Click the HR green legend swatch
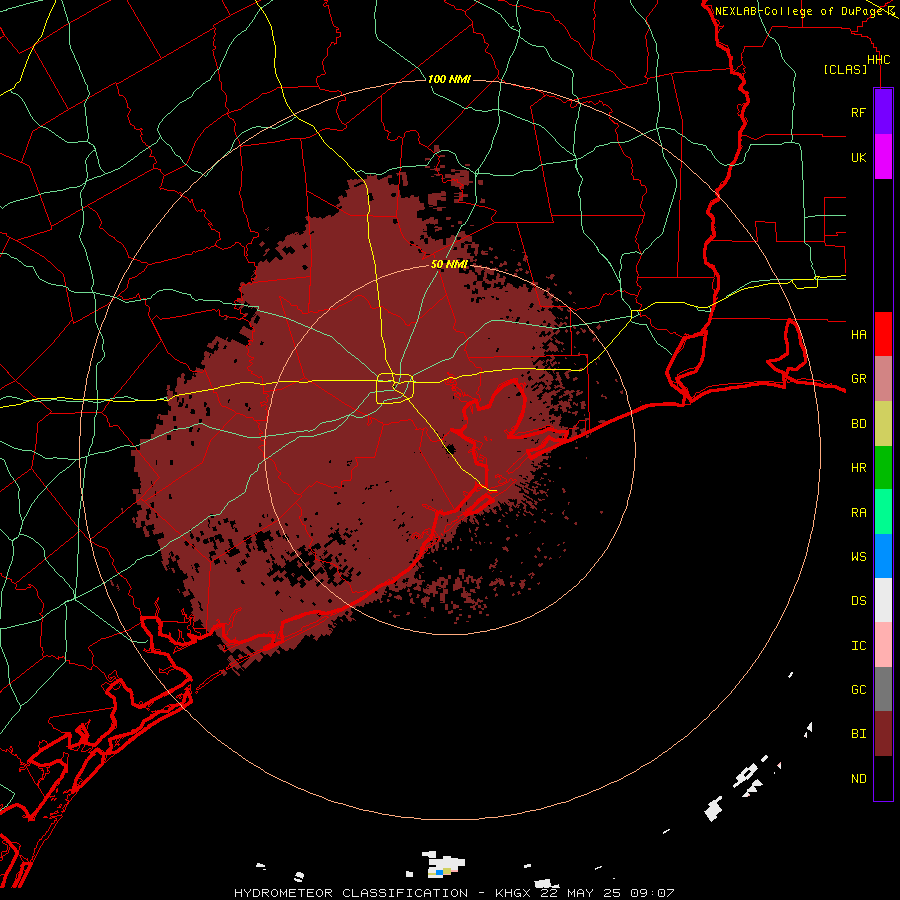 point(883,468)
